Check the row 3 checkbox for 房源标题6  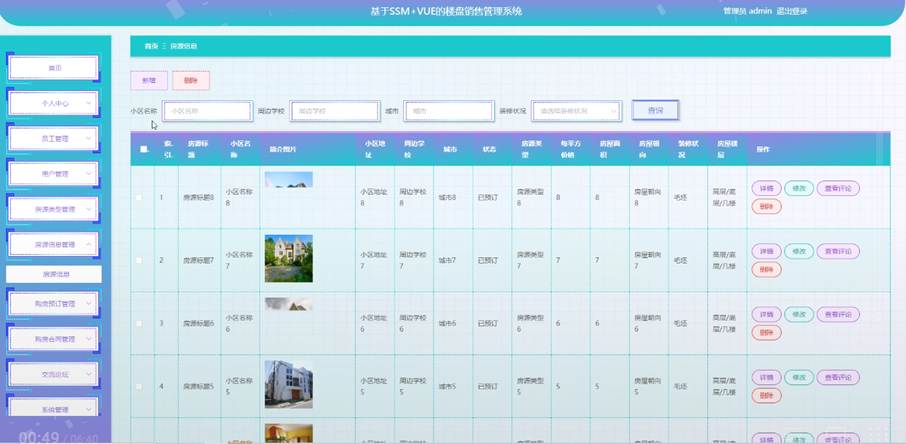139,323
